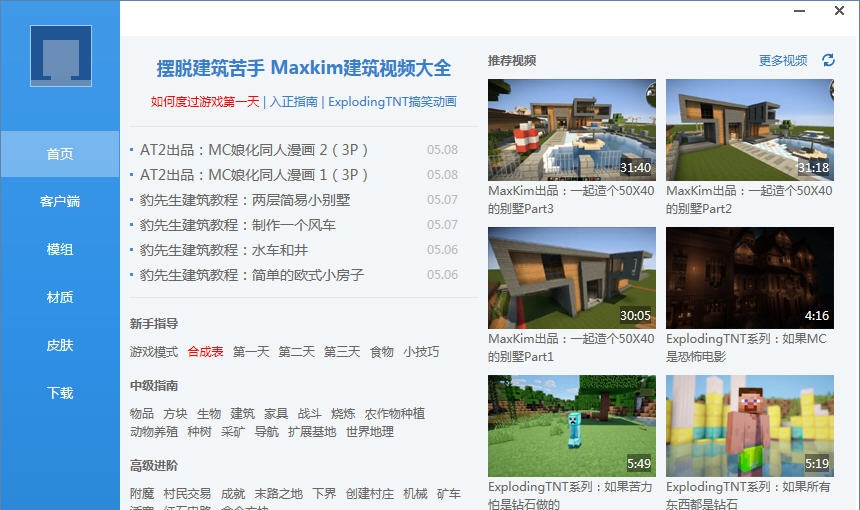Image resolution: width=860 pixels, height=510 pixels.
Task: Open the 机械 guide link
Action: pyautogui.click(x=415, y=494)
